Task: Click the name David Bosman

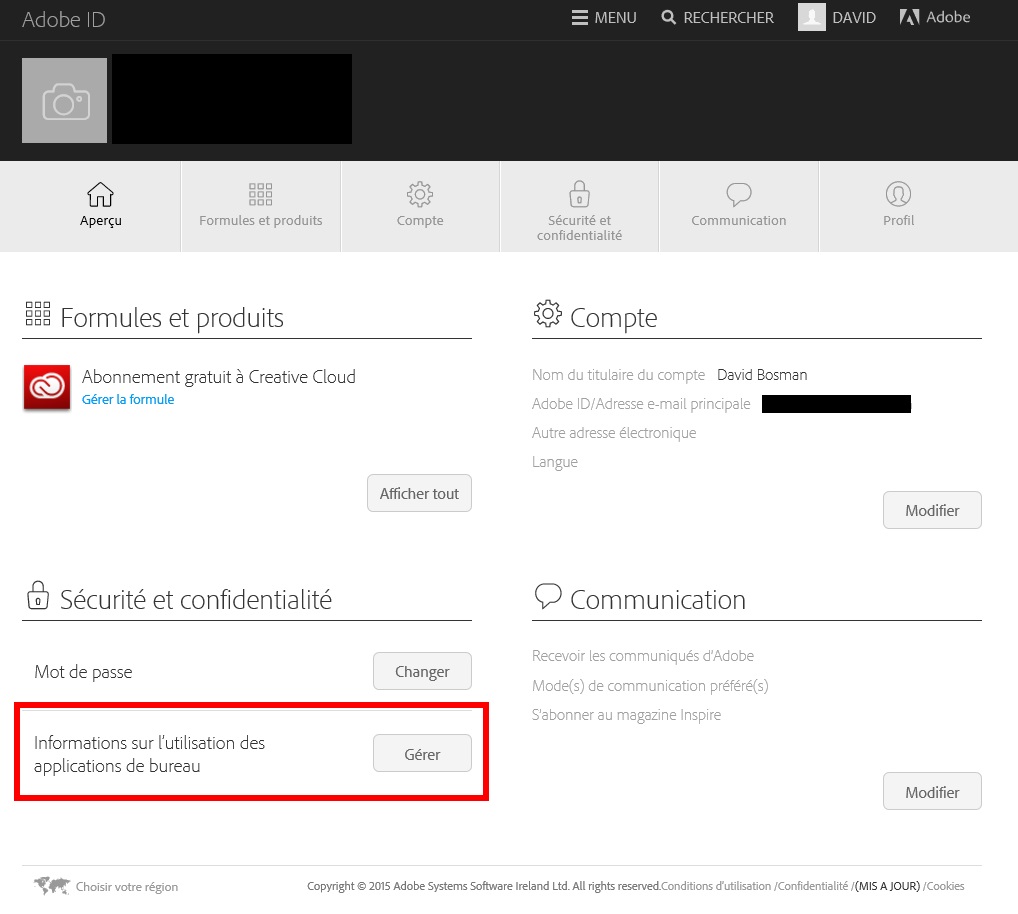Action: click(762, 375)
